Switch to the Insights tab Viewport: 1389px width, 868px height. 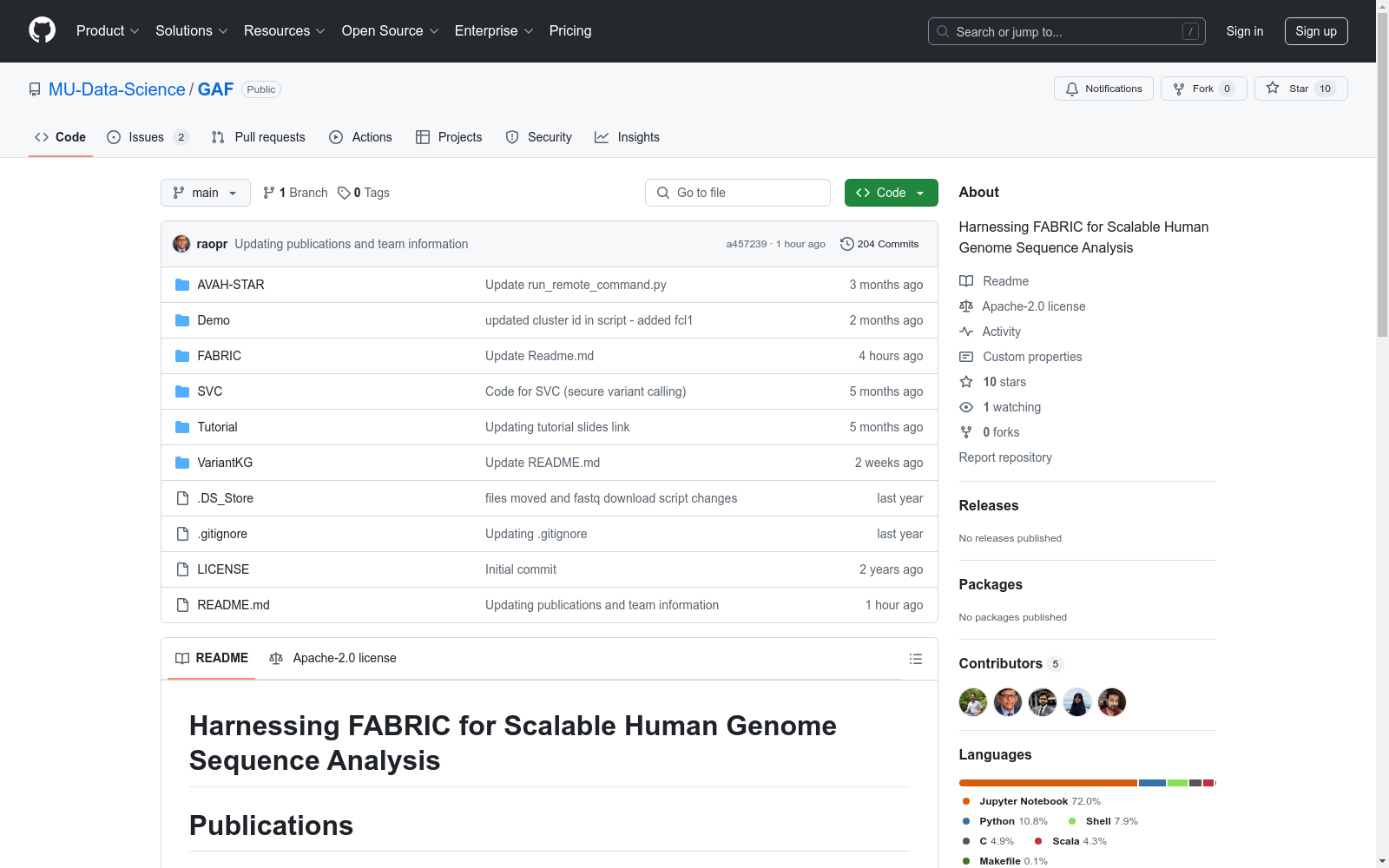pos(627,137)
